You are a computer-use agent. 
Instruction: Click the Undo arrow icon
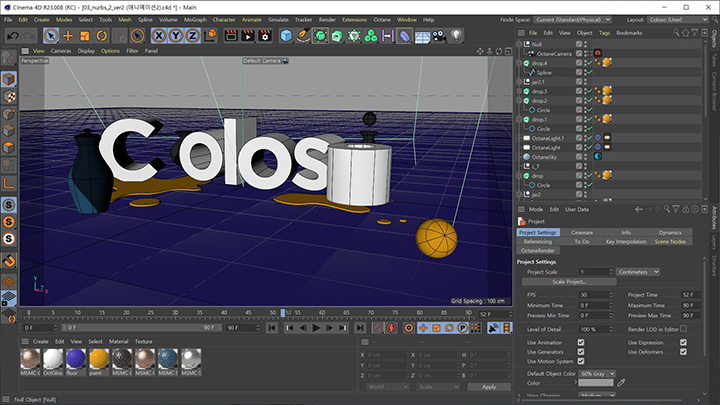[x=13, y=36]
